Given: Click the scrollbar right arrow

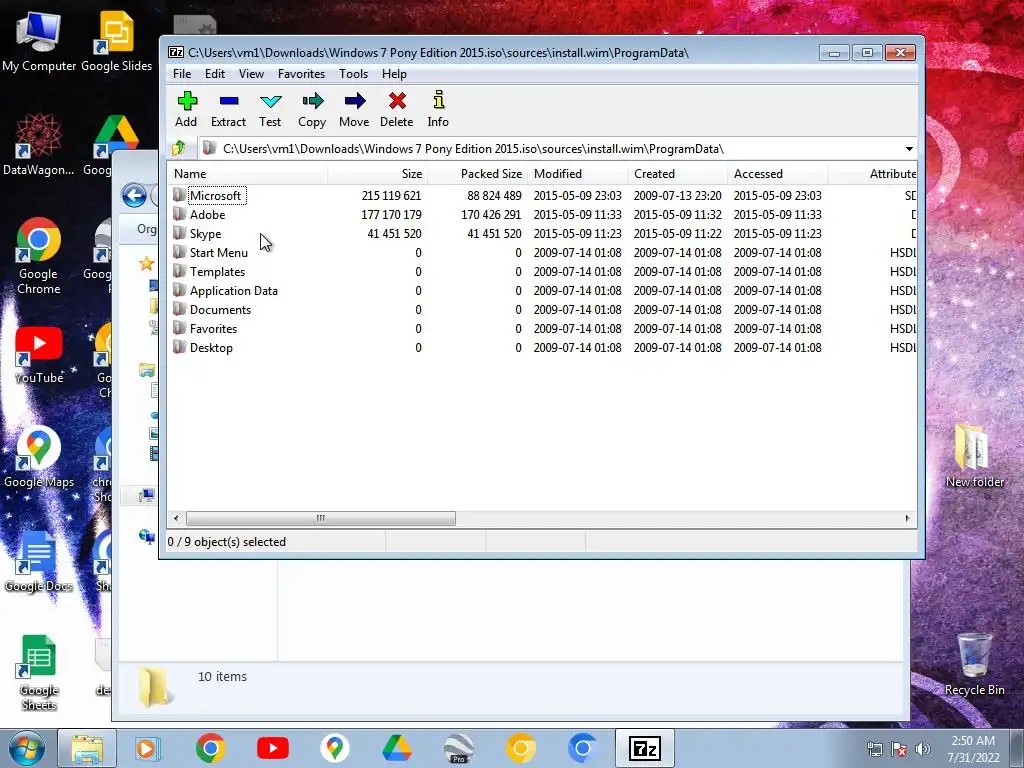Looking at the screenshot, I should point(907,518).
